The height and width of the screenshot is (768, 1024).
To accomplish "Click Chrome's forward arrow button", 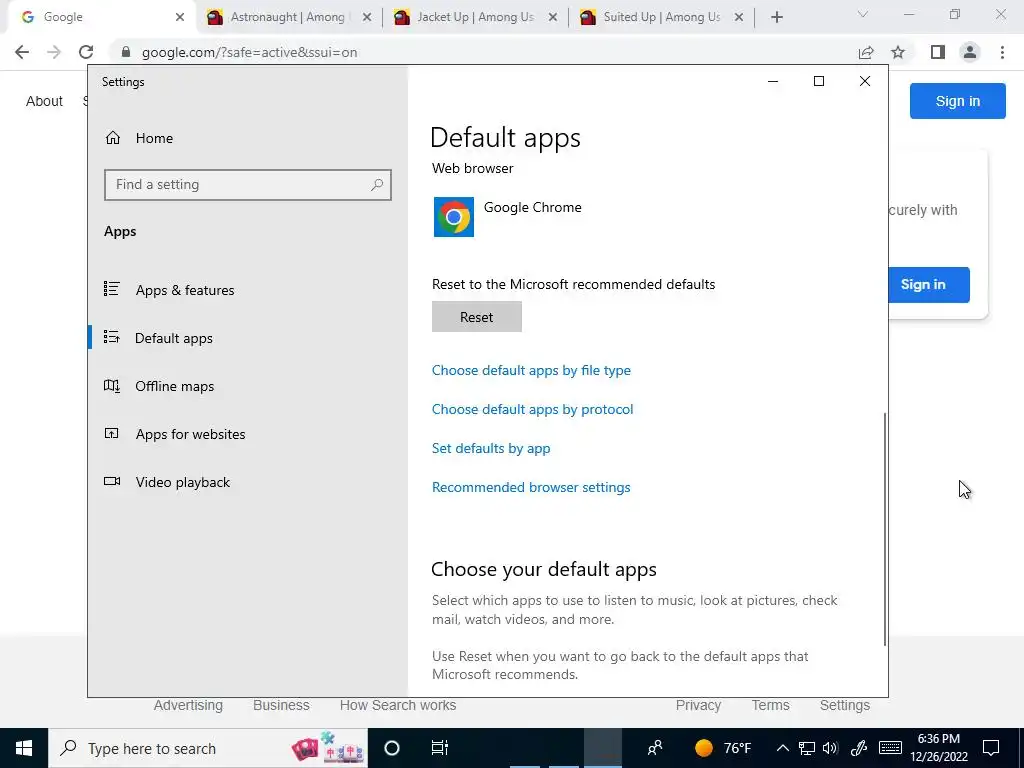I will point(54,52).
